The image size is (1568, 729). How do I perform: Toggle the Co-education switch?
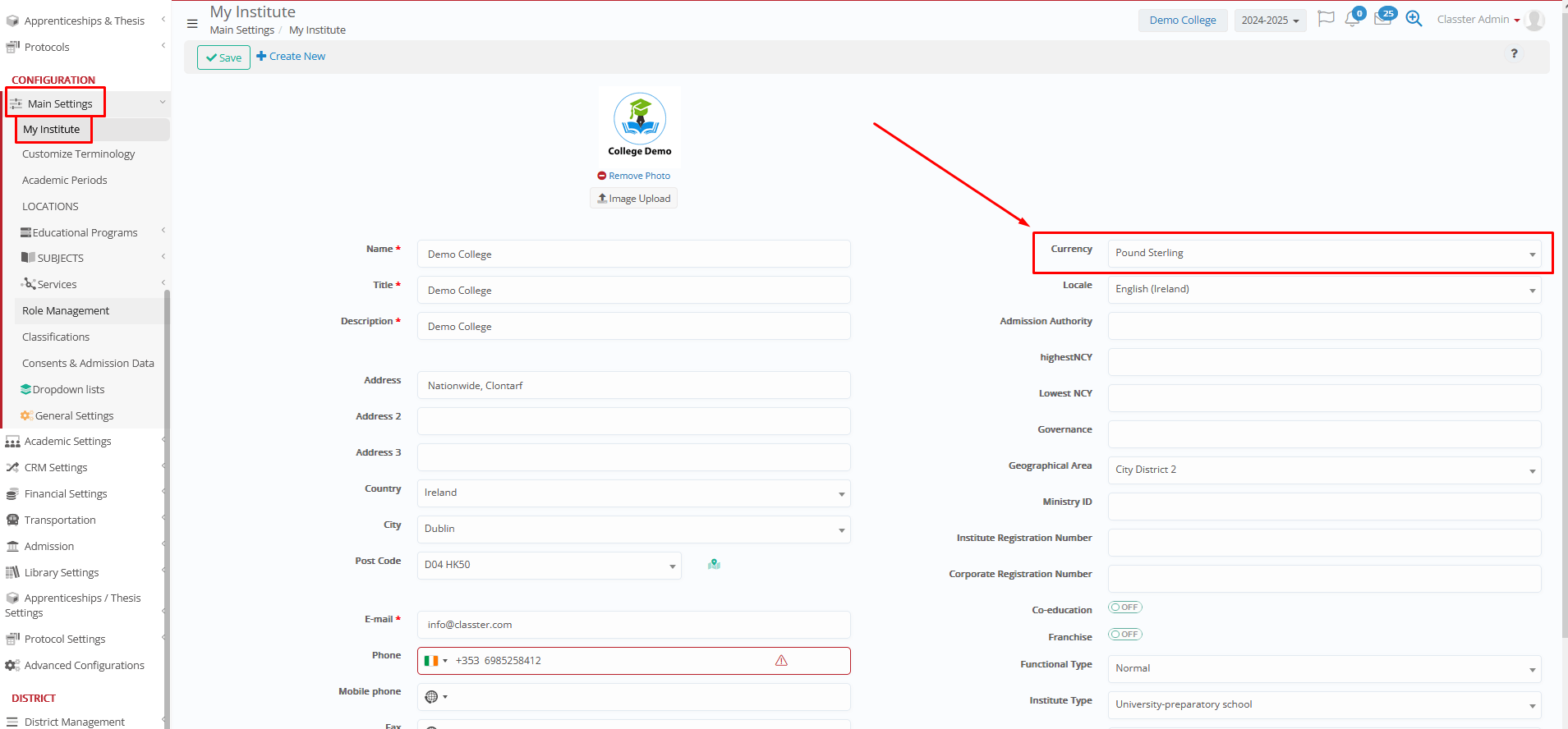click(x=1124, y=607)
